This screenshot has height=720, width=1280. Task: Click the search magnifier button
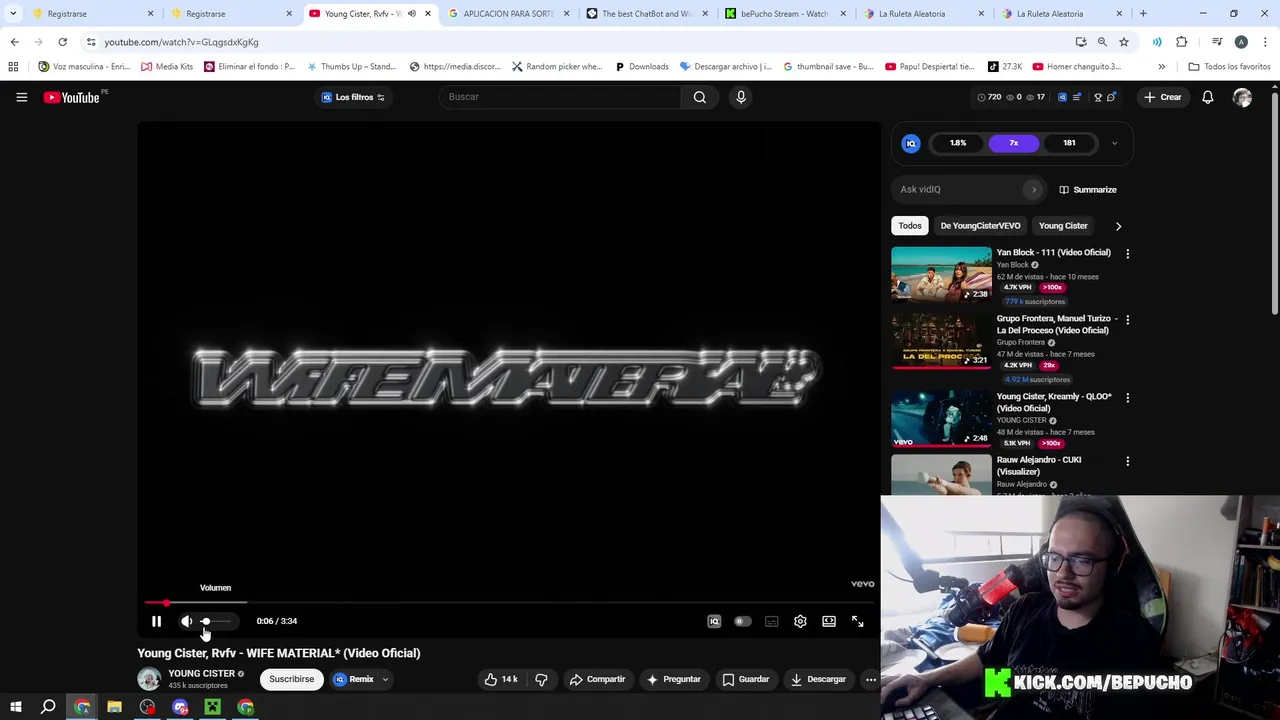click(700, 97)
